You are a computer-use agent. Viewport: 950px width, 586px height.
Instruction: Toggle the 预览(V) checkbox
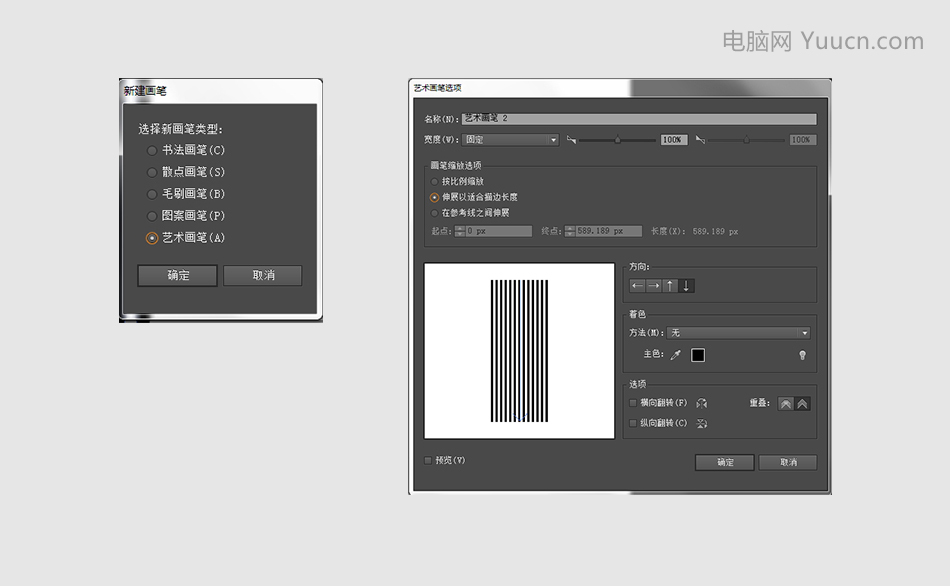428,461
